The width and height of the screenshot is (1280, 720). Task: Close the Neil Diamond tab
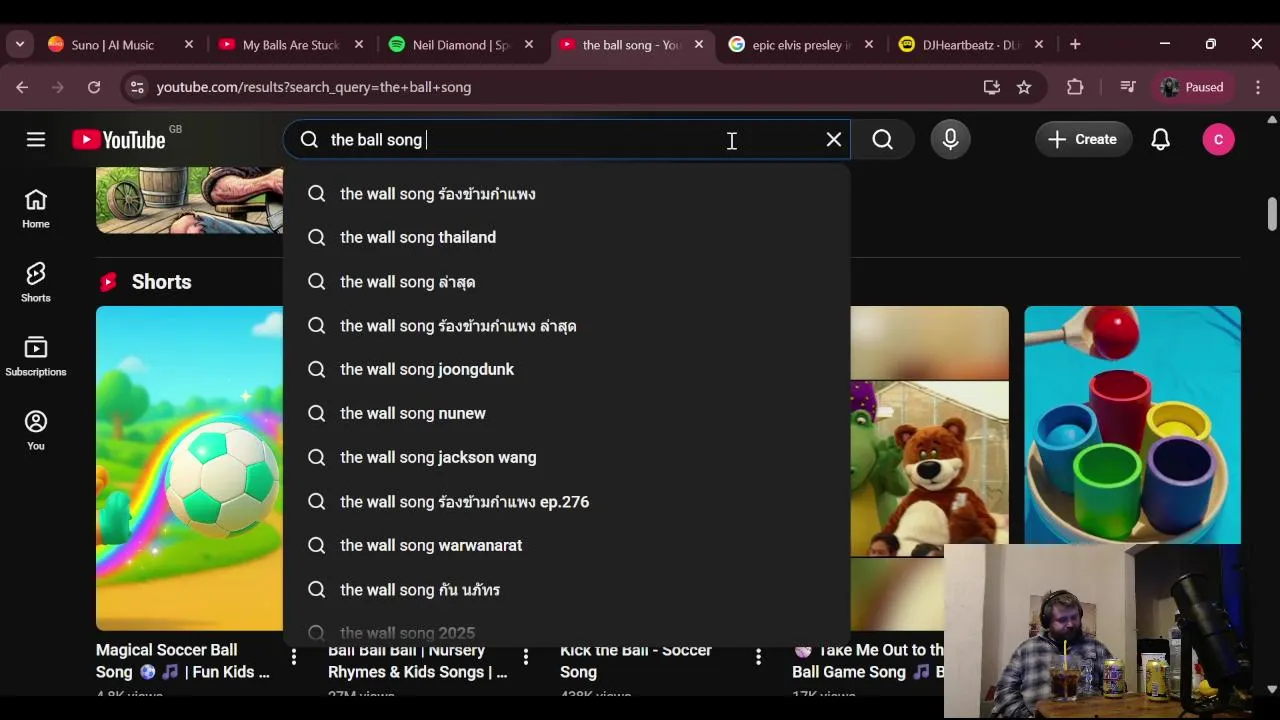pyautogui.click(x=529, y=45)
